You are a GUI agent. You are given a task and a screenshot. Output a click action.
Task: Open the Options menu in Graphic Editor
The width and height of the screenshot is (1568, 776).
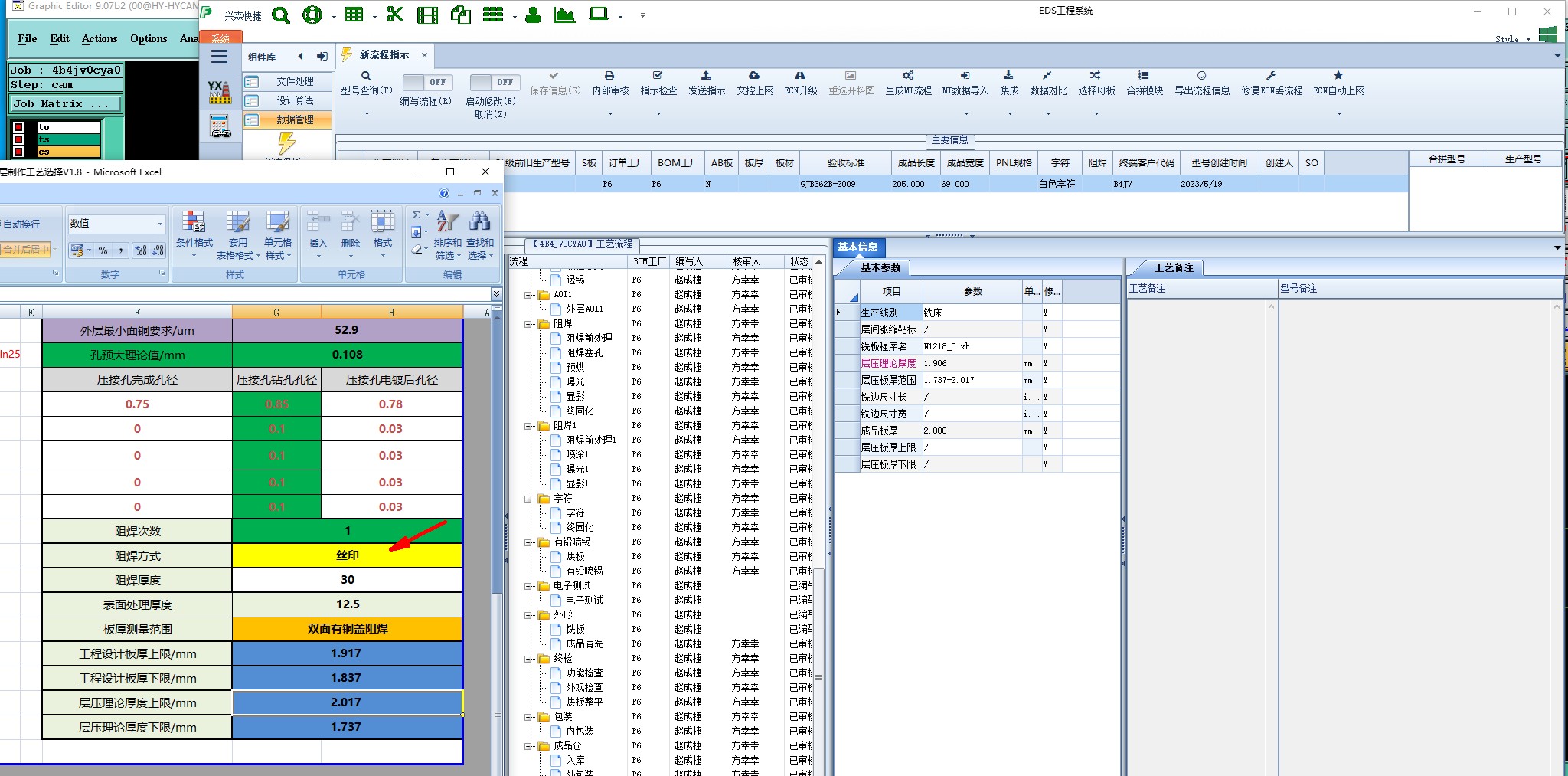[149, 38]
